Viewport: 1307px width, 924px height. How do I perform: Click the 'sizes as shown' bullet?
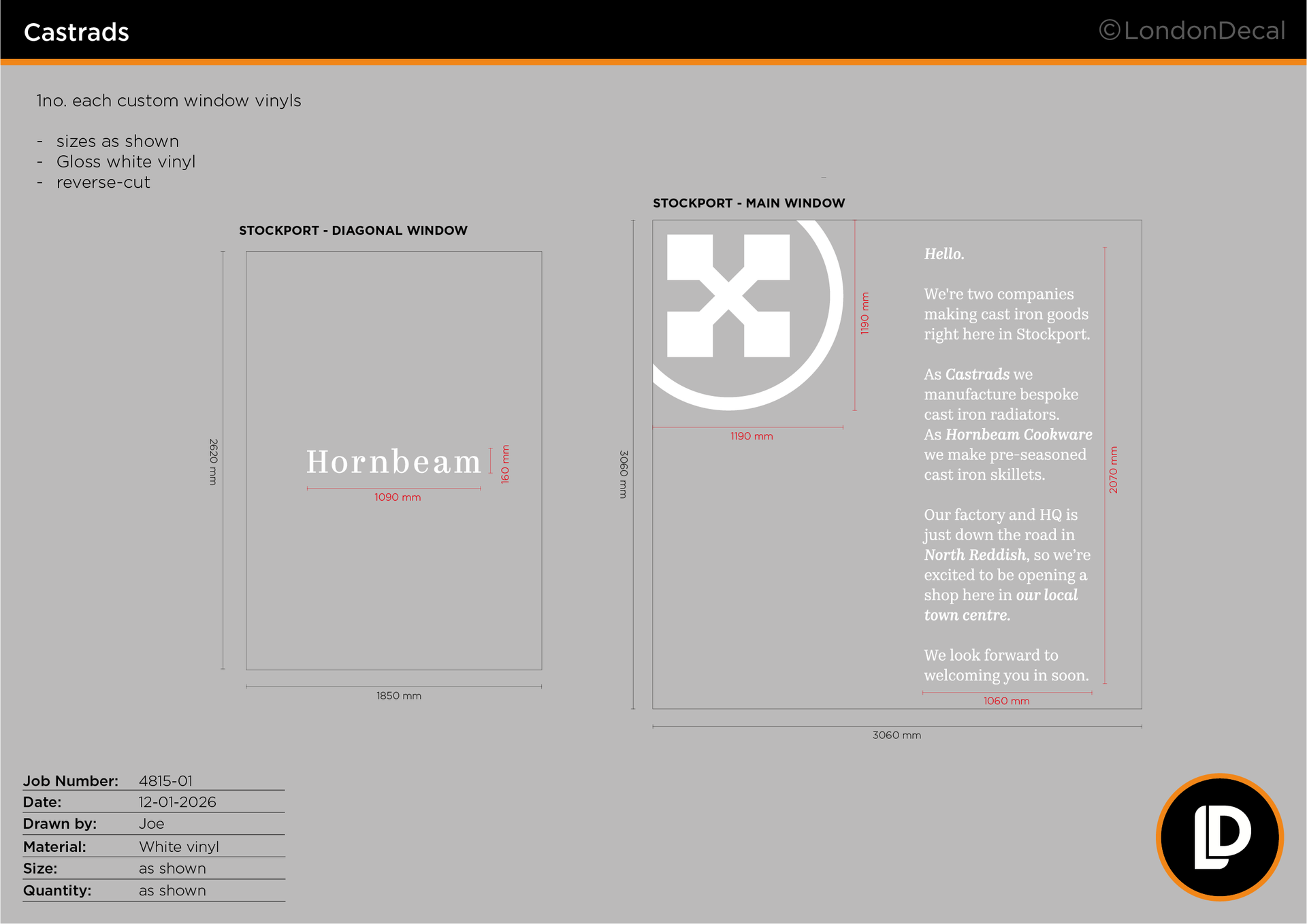tap(118, 142)
